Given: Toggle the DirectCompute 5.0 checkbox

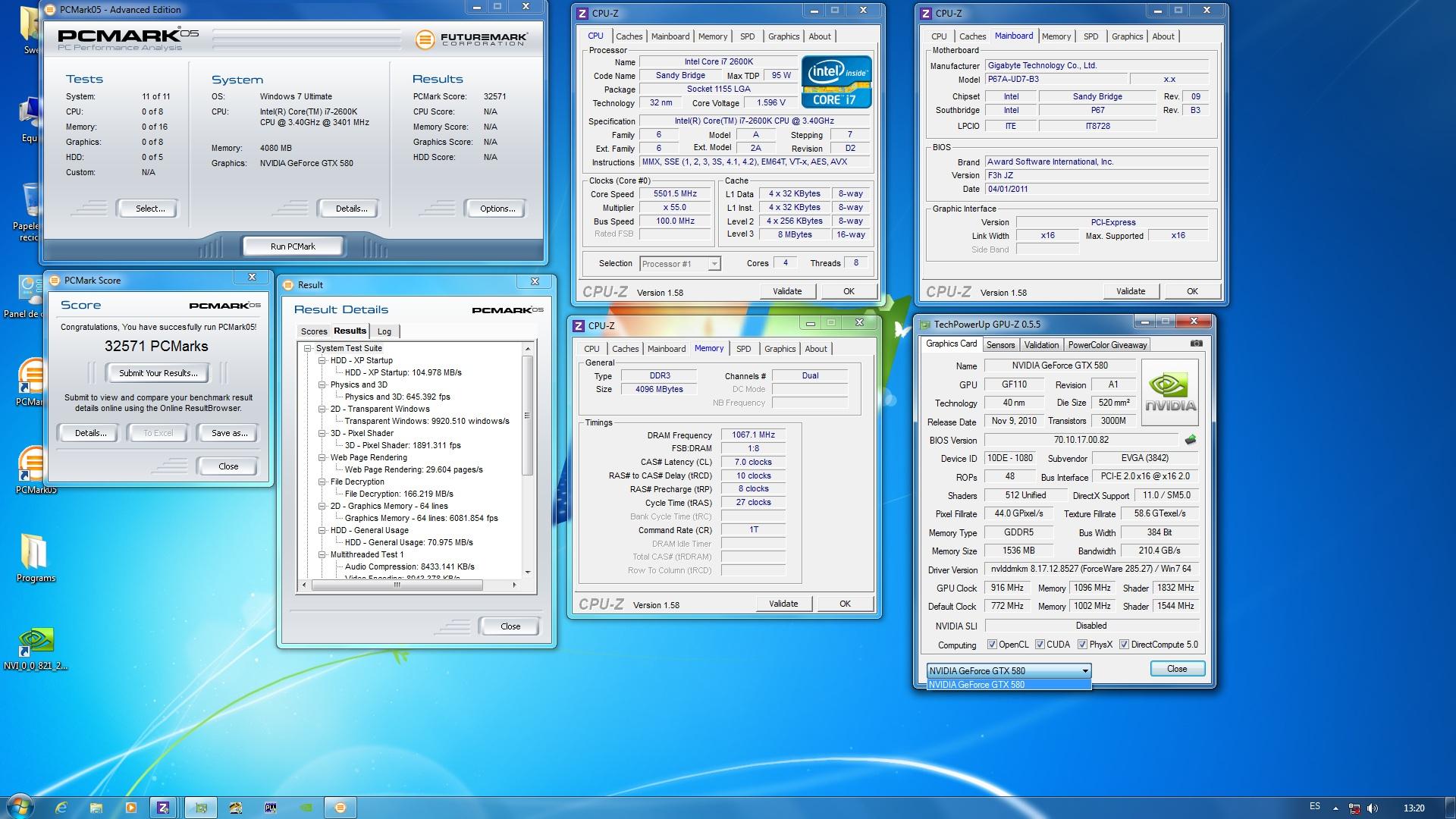Looking at the screenshot, I should click(x=1124, y=645).
